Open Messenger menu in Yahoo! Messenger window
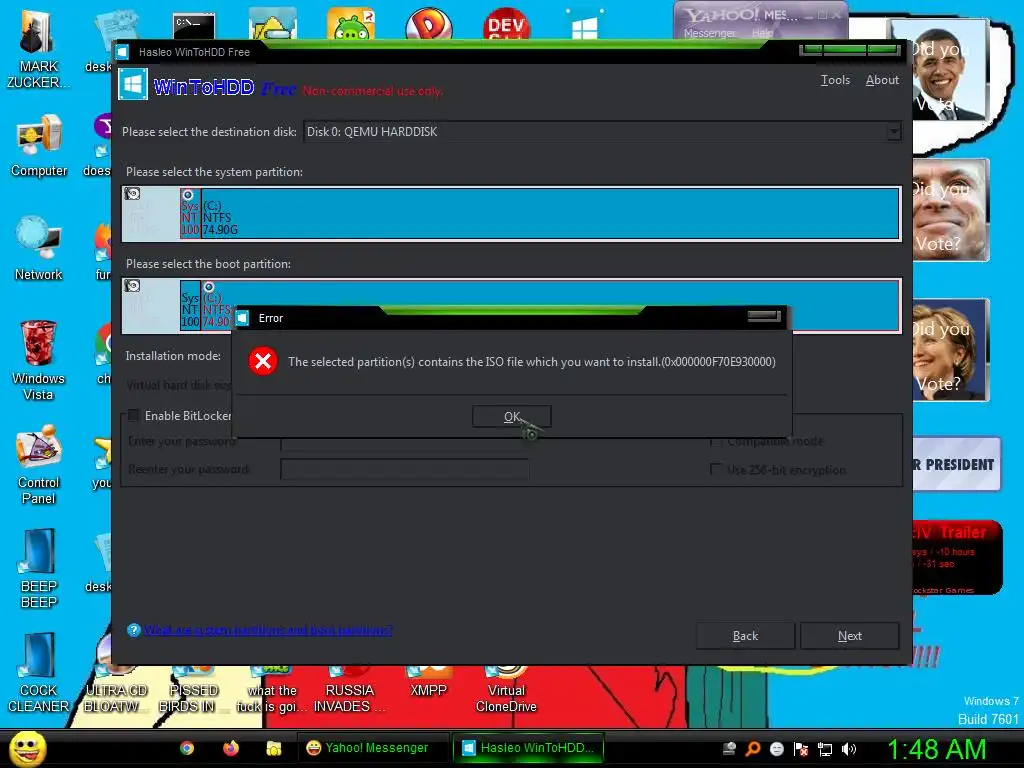Screen dimensions: 1024x768 pos(709,33)
